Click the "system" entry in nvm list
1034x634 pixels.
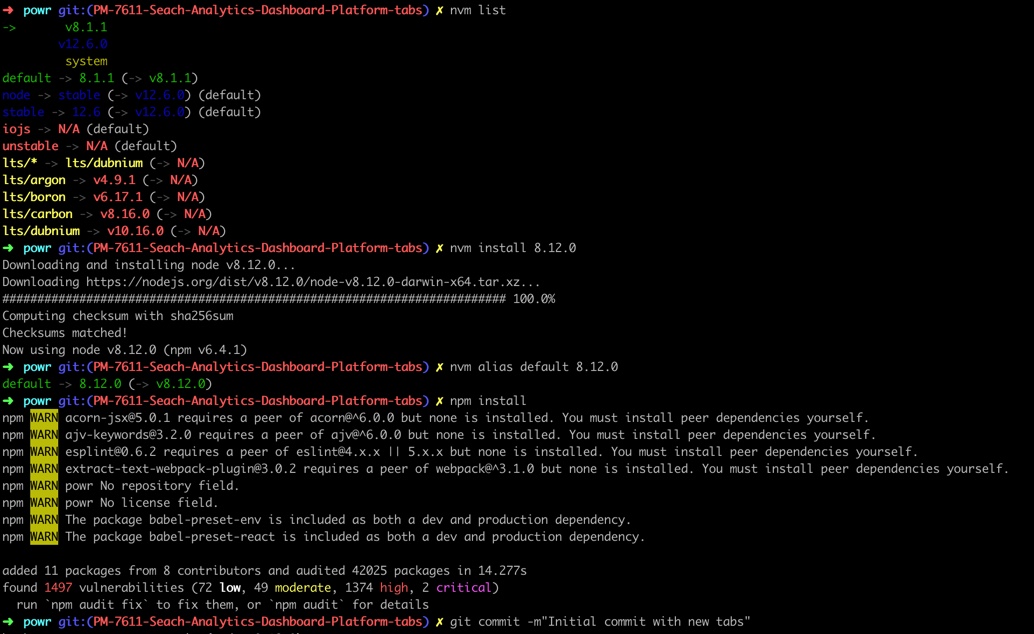coord(86,61)
